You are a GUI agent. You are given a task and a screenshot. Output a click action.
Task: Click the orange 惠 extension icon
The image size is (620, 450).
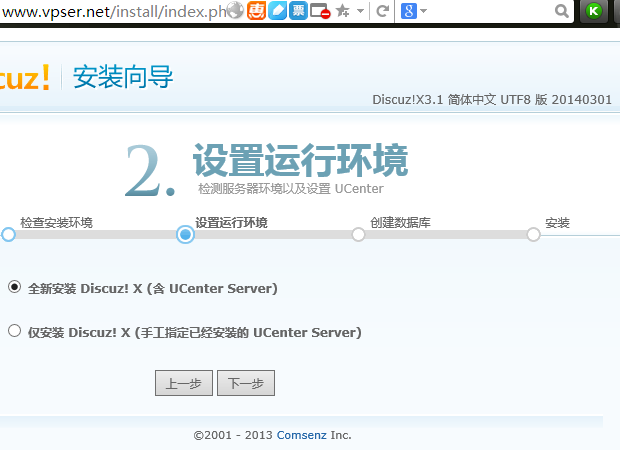[257, 11]
